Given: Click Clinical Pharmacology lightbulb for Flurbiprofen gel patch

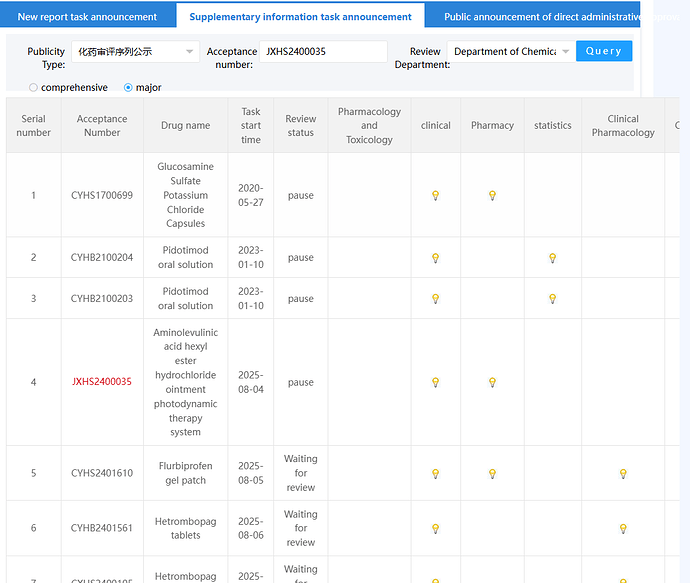Looking at the screenshot, I should click(x=622, y=474).
